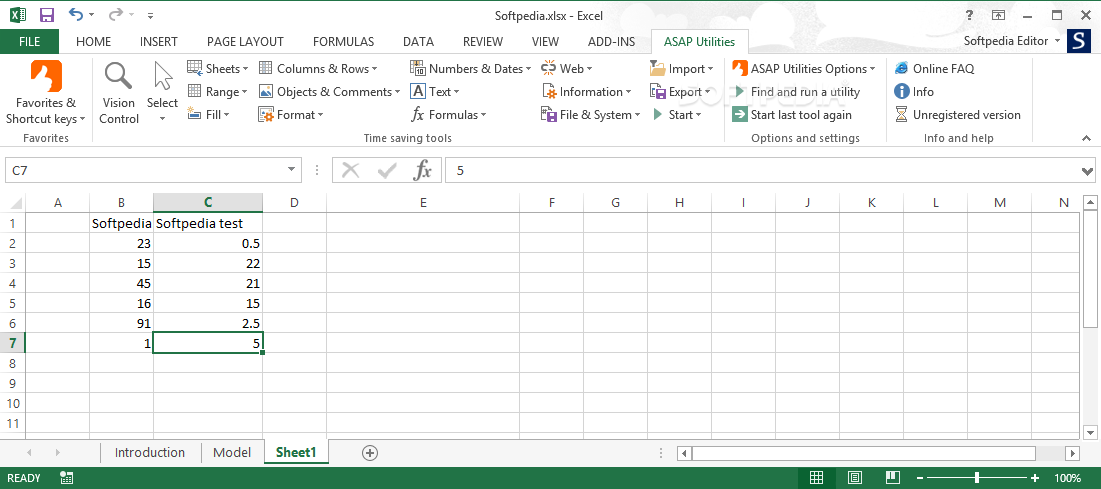This screenshot has height=489, width=1101.
Task: Click inside the Name Box showing C7
Action: [144, 170]
